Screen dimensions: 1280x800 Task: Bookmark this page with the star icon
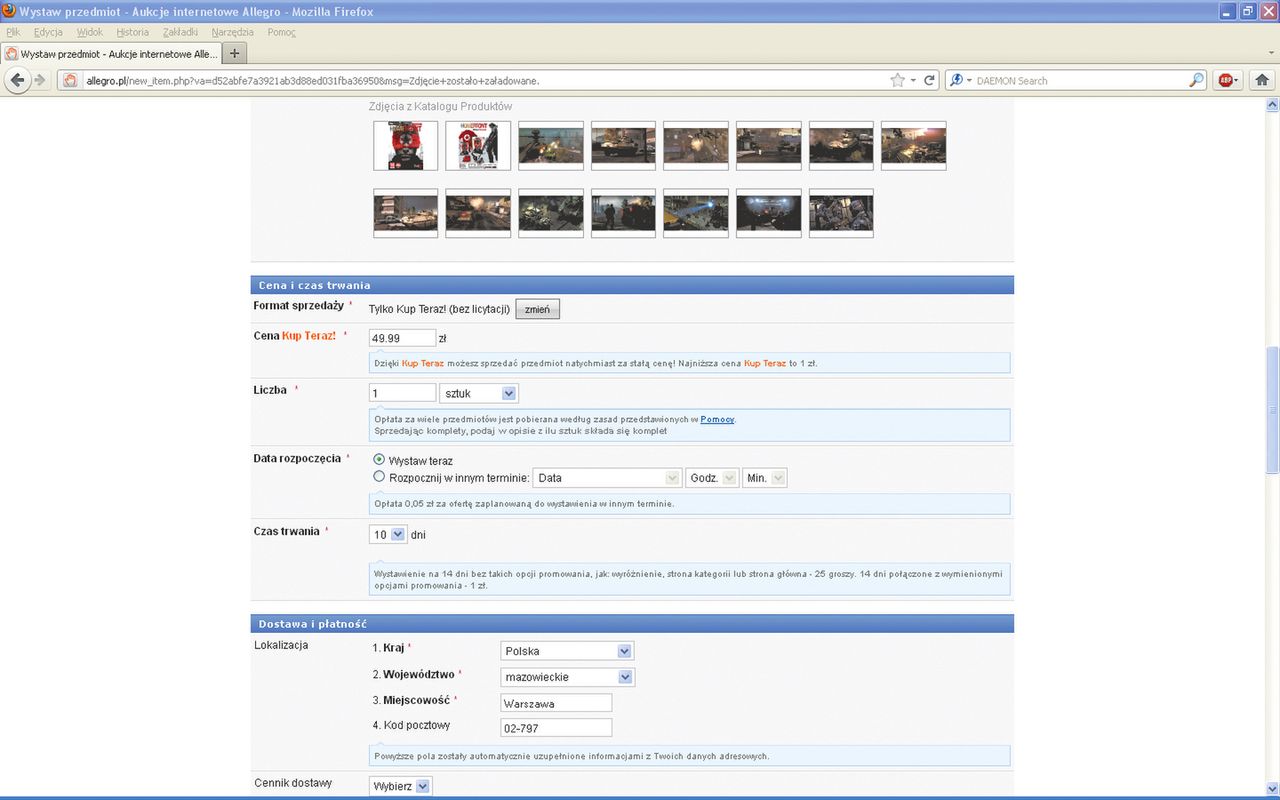897,80
